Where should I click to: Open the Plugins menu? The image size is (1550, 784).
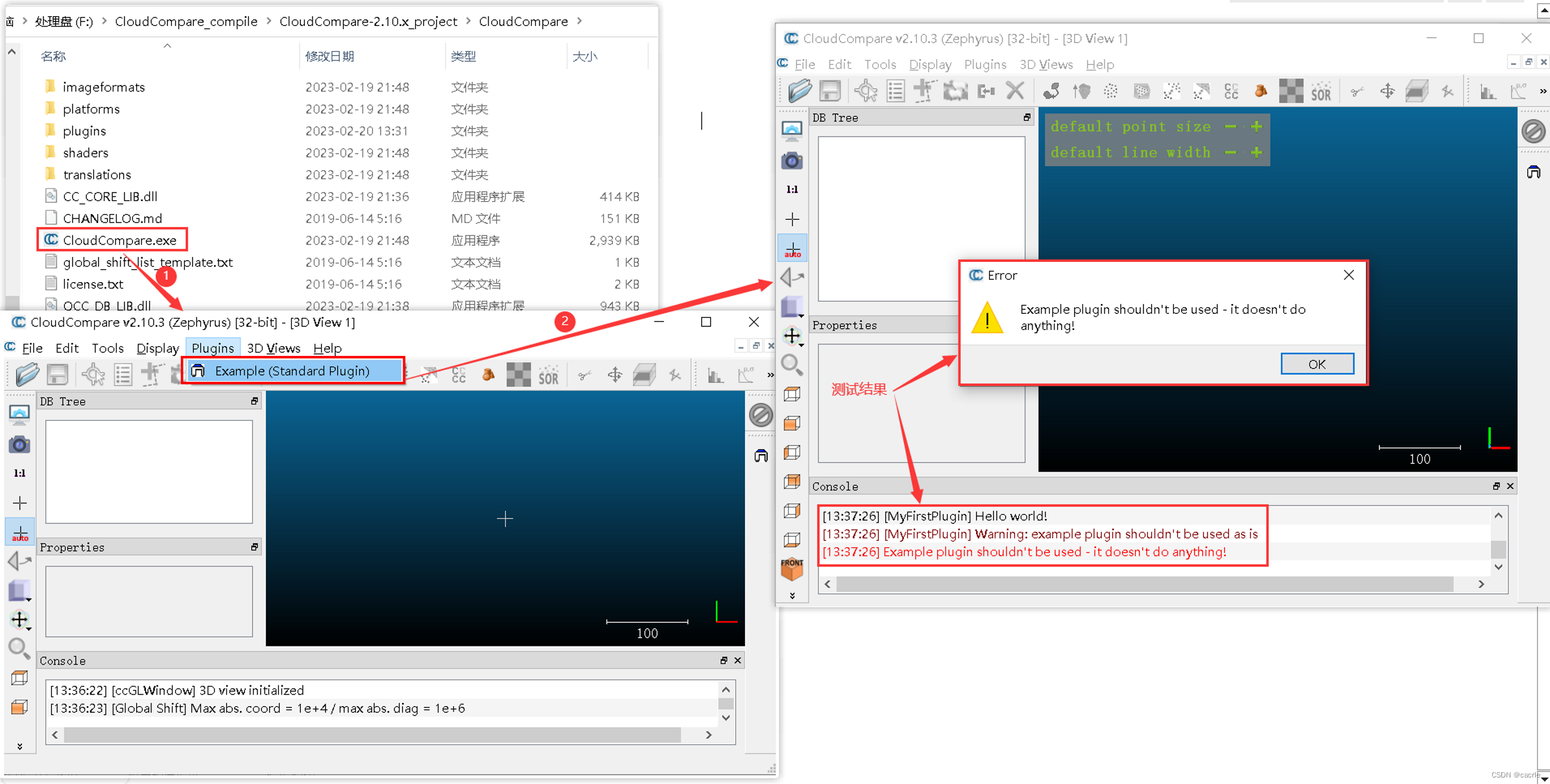tap(213, 348)
